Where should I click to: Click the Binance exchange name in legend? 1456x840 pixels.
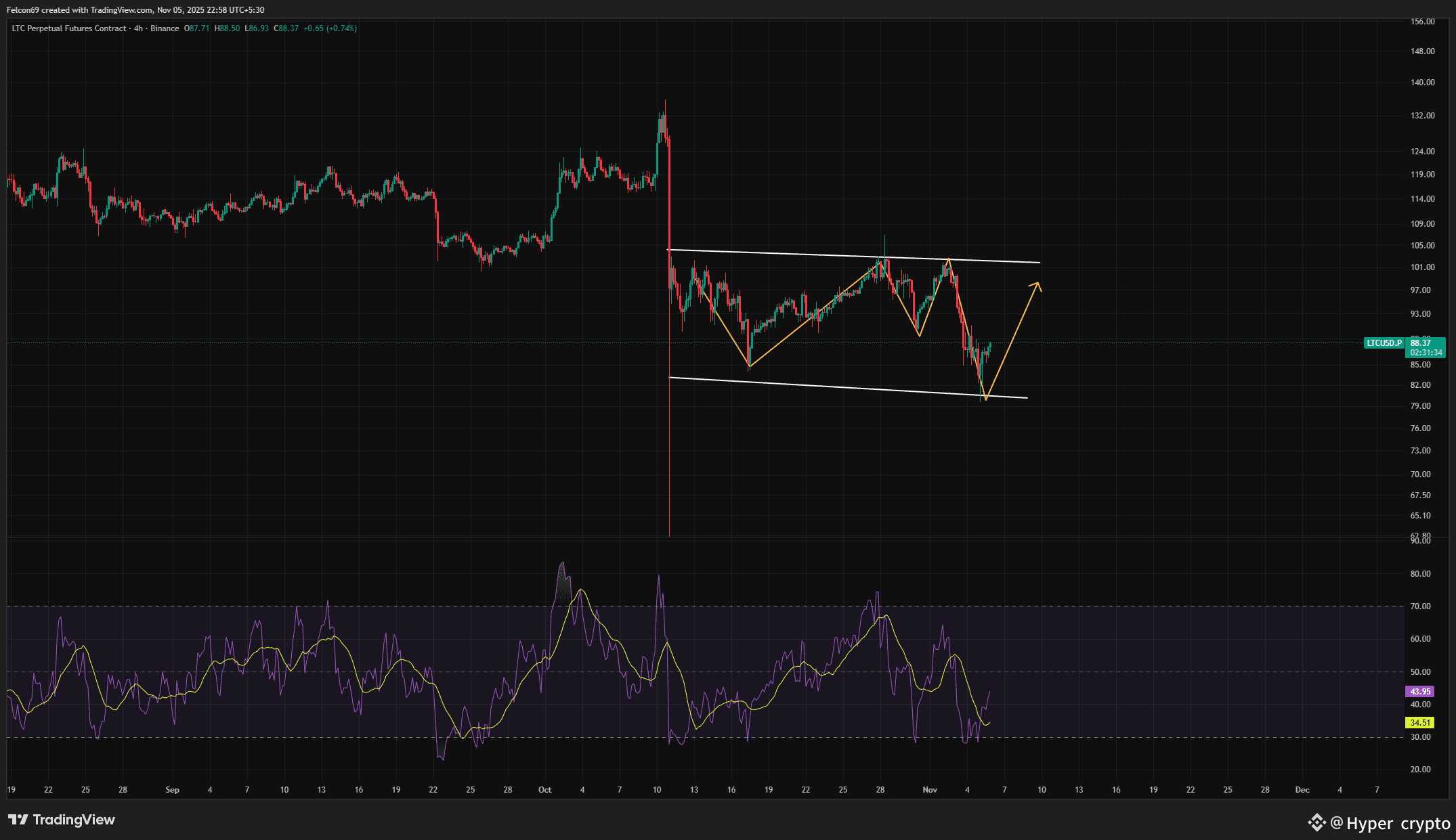click(165, 28)
